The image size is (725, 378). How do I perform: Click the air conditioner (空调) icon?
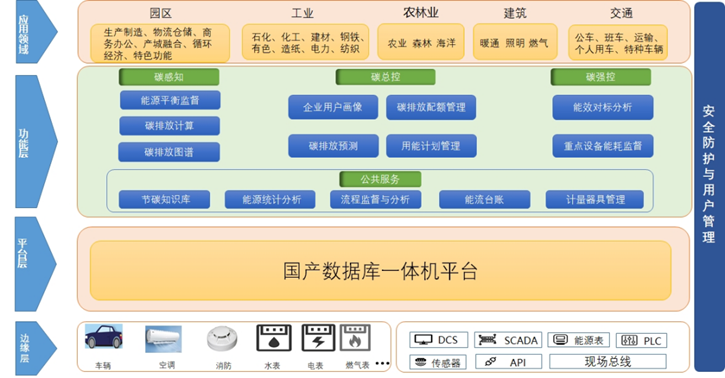[x=163, y=339]
